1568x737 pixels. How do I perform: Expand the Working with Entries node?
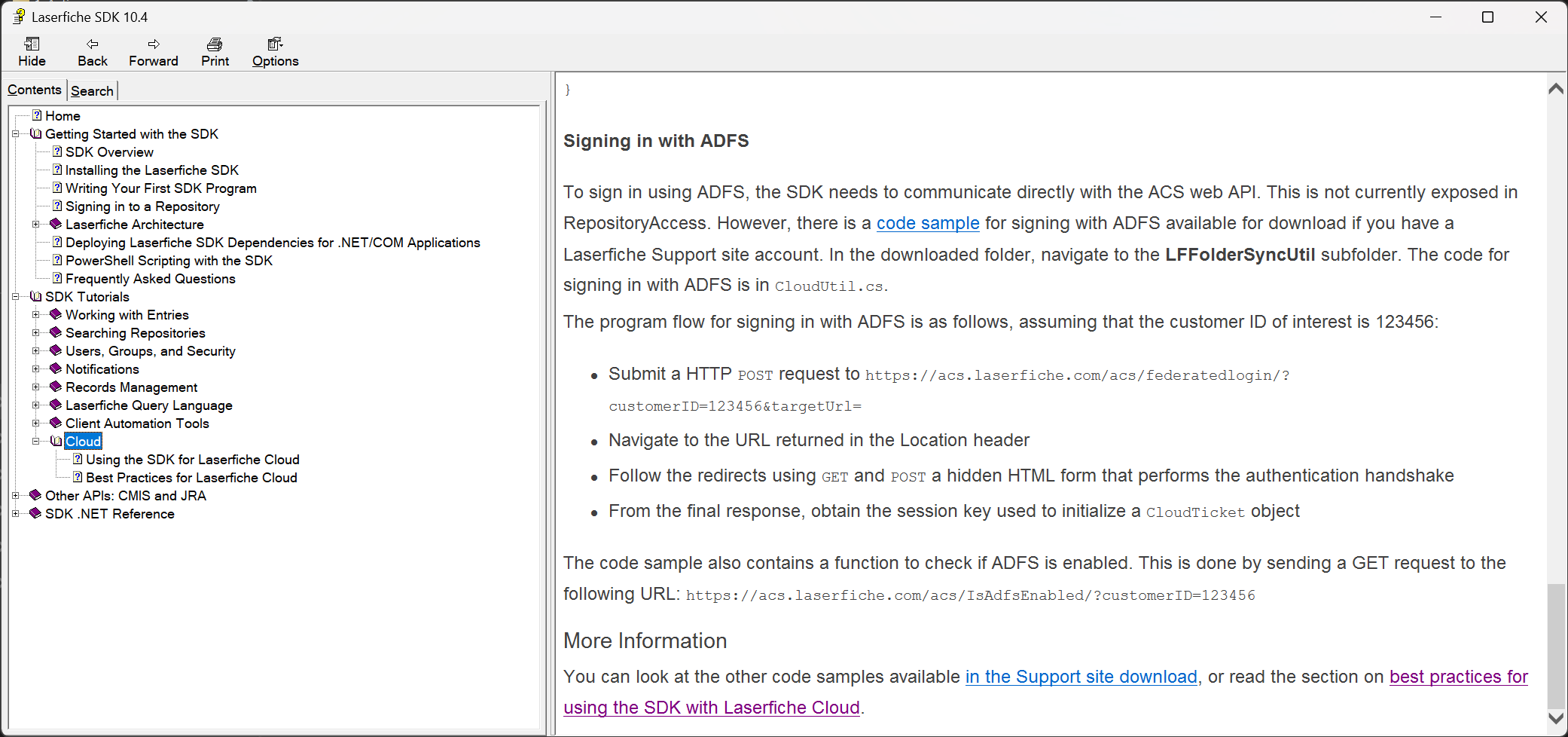[35, 315]
